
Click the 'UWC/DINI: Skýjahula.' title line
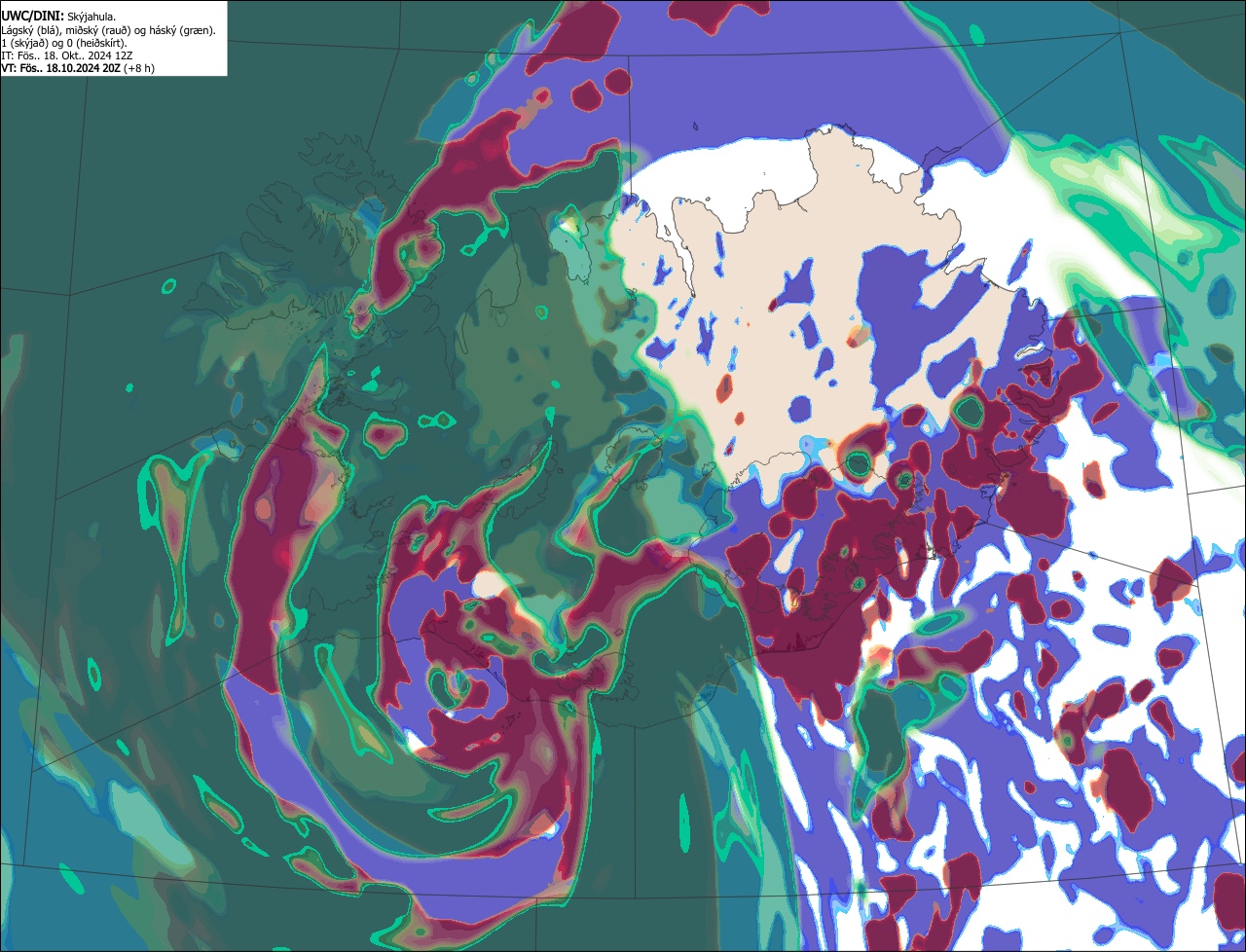(58, 17)
